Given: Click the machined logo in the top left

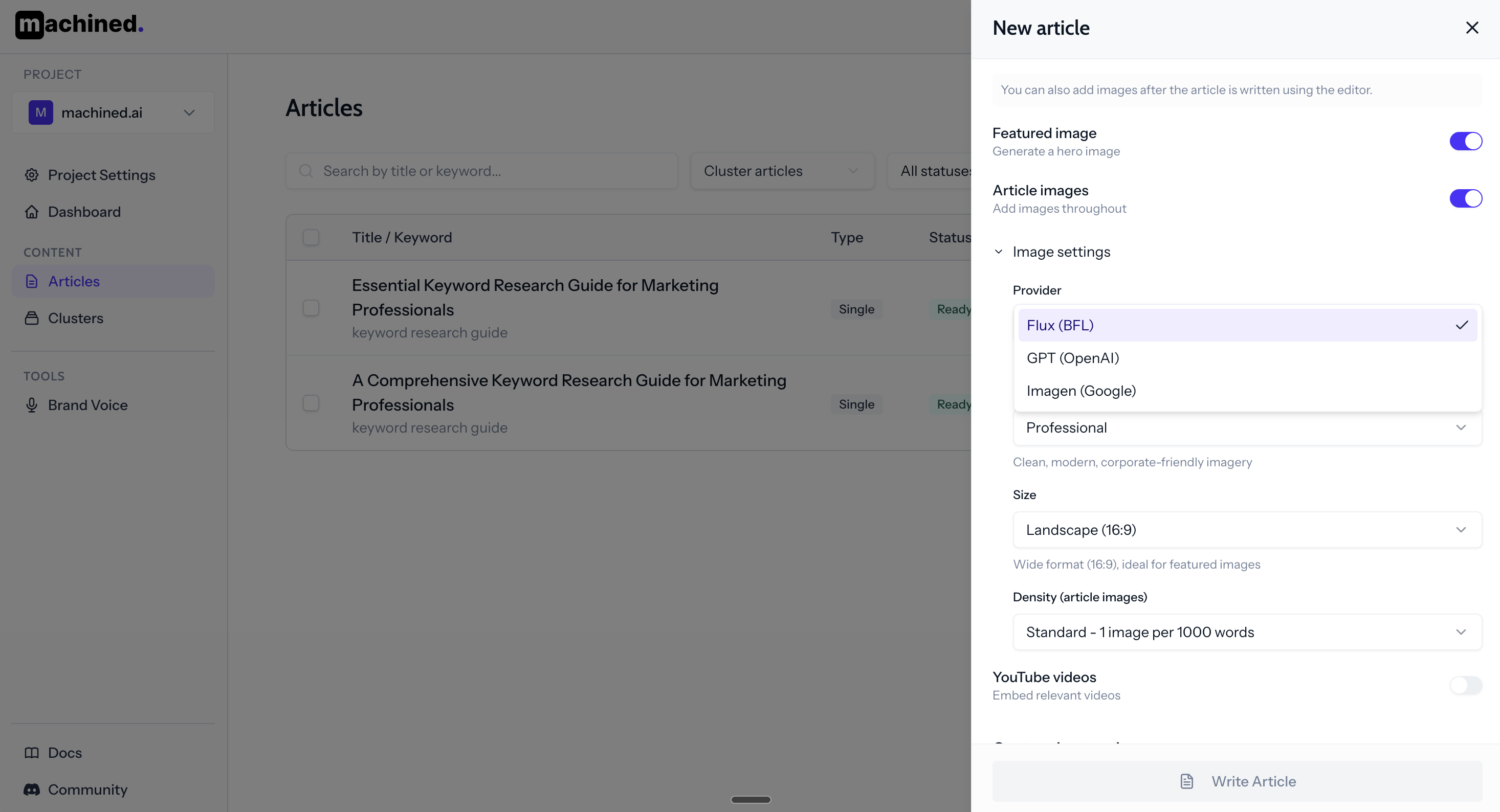Looking at the screenshot, I should [78, 25].
